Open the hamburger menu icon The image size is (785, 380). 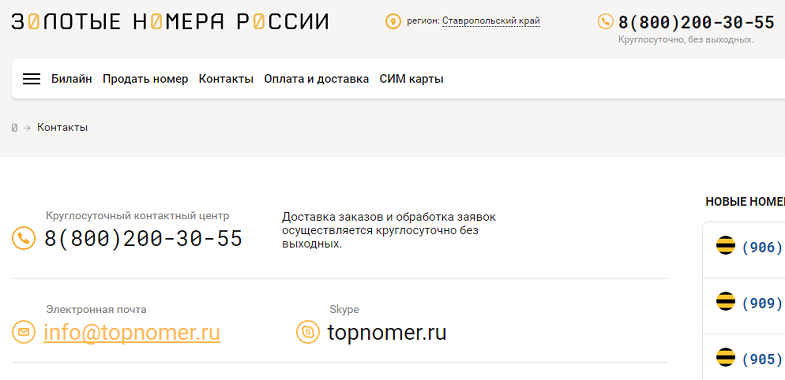click(32, 79)
